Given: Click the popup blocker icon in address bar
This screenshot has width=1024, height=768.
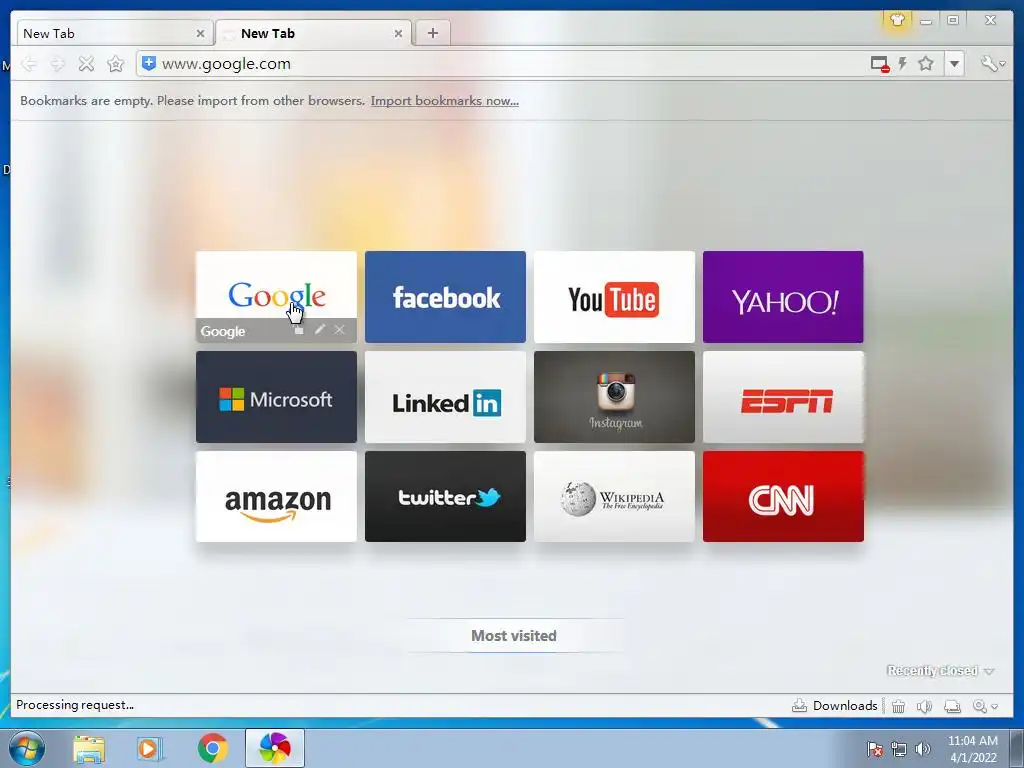Looking at the screenshot, I should (880, 64).
